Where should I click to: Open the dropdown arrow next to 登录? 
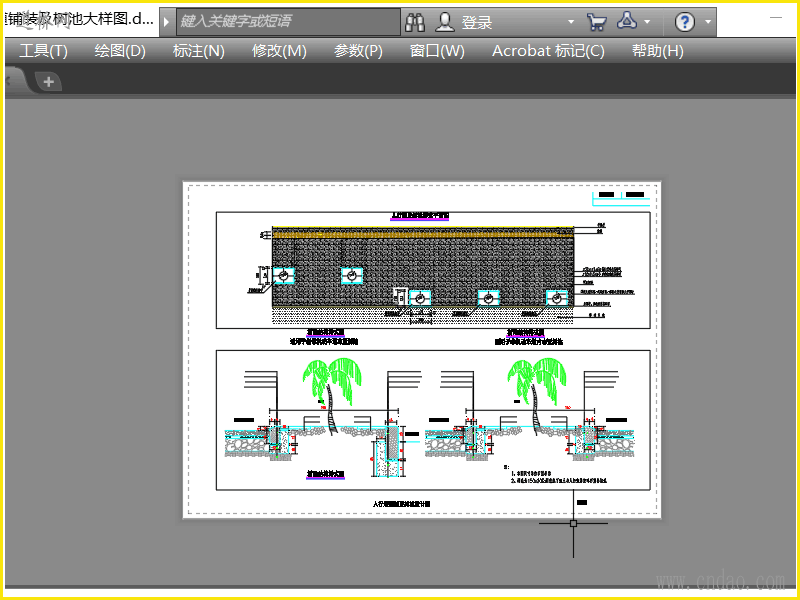point(571,21)
